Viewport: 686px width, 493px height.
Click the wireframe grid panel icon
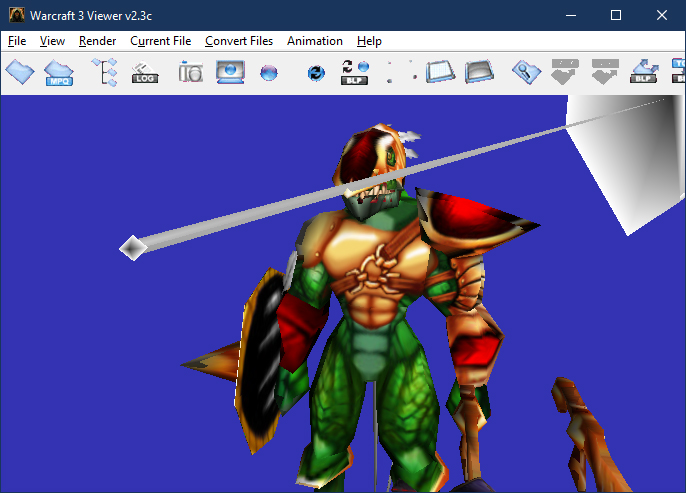click(x=440, y=72)
